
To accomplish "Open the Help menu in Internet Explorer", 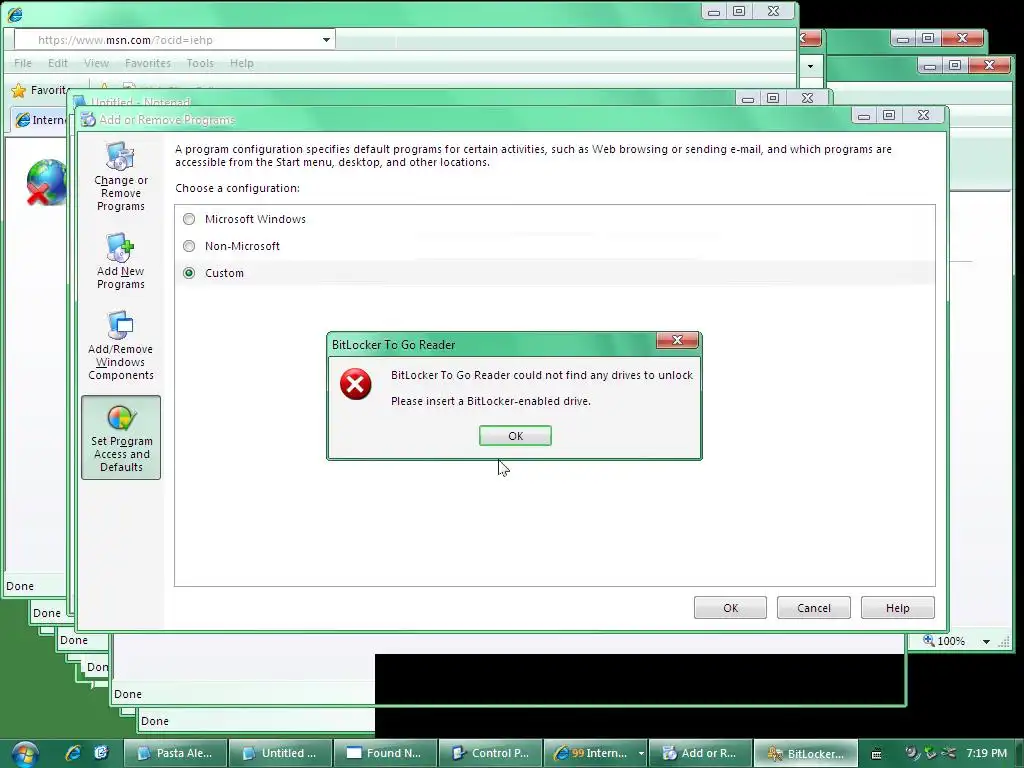I will pos(242,63).
